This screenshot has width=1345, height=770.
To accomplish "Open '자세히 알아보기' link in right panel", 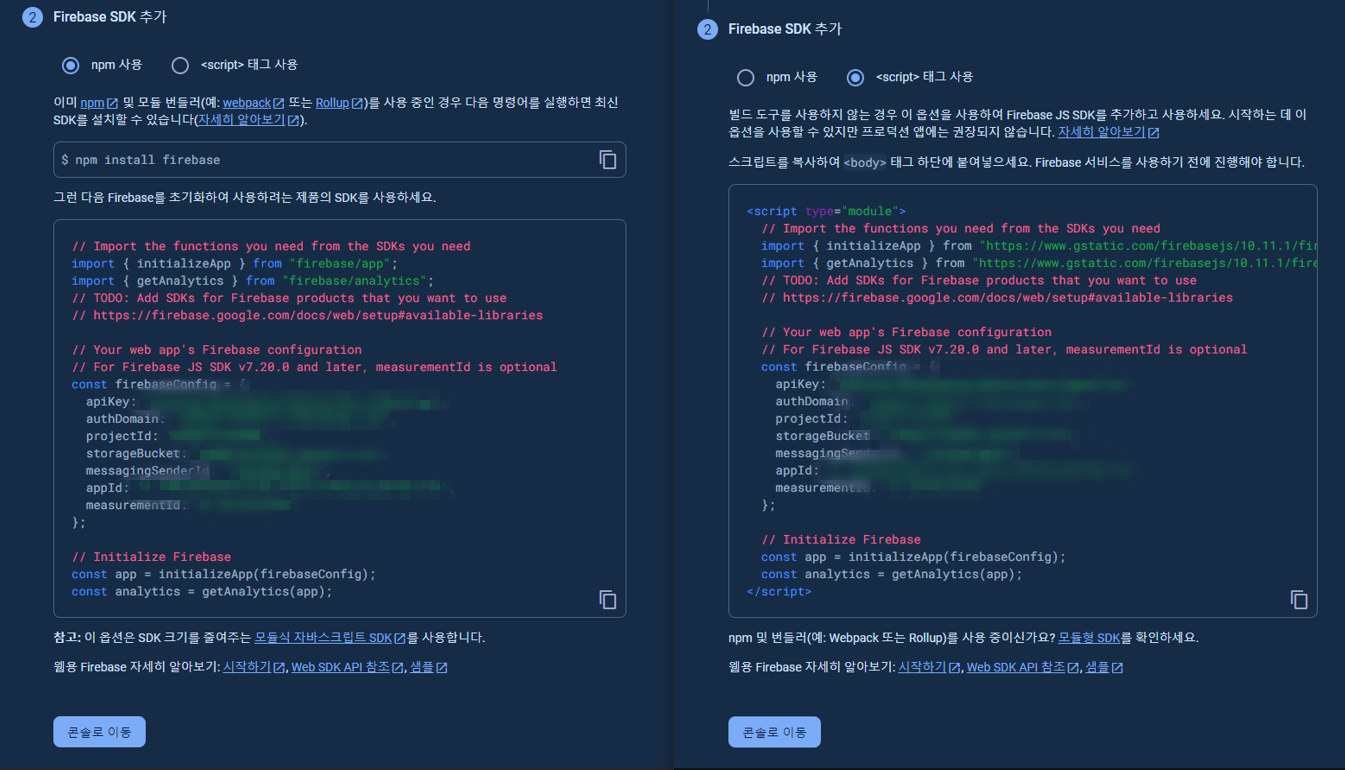I will click(1108, 132).
